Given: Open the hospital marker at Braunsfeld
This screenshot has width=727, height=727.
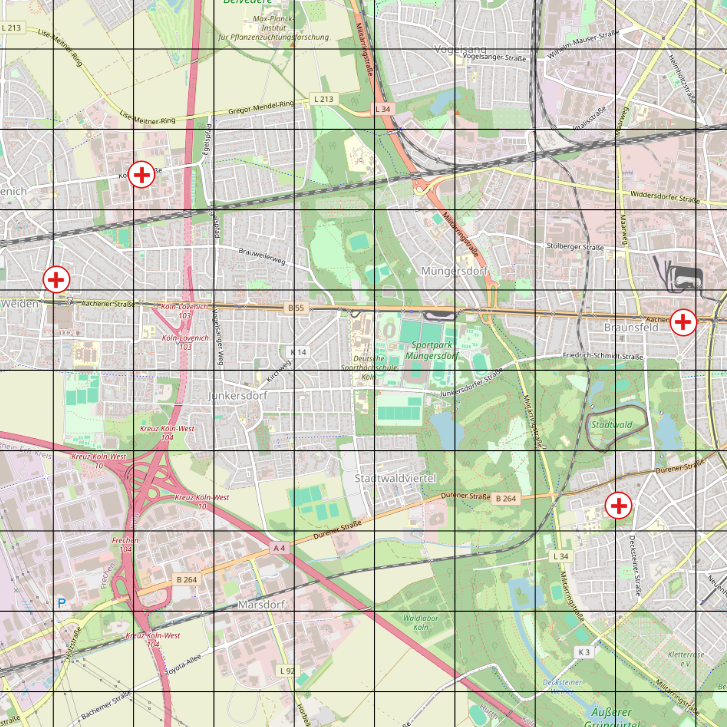Looking at the screenshot, I should click(683, 322).
